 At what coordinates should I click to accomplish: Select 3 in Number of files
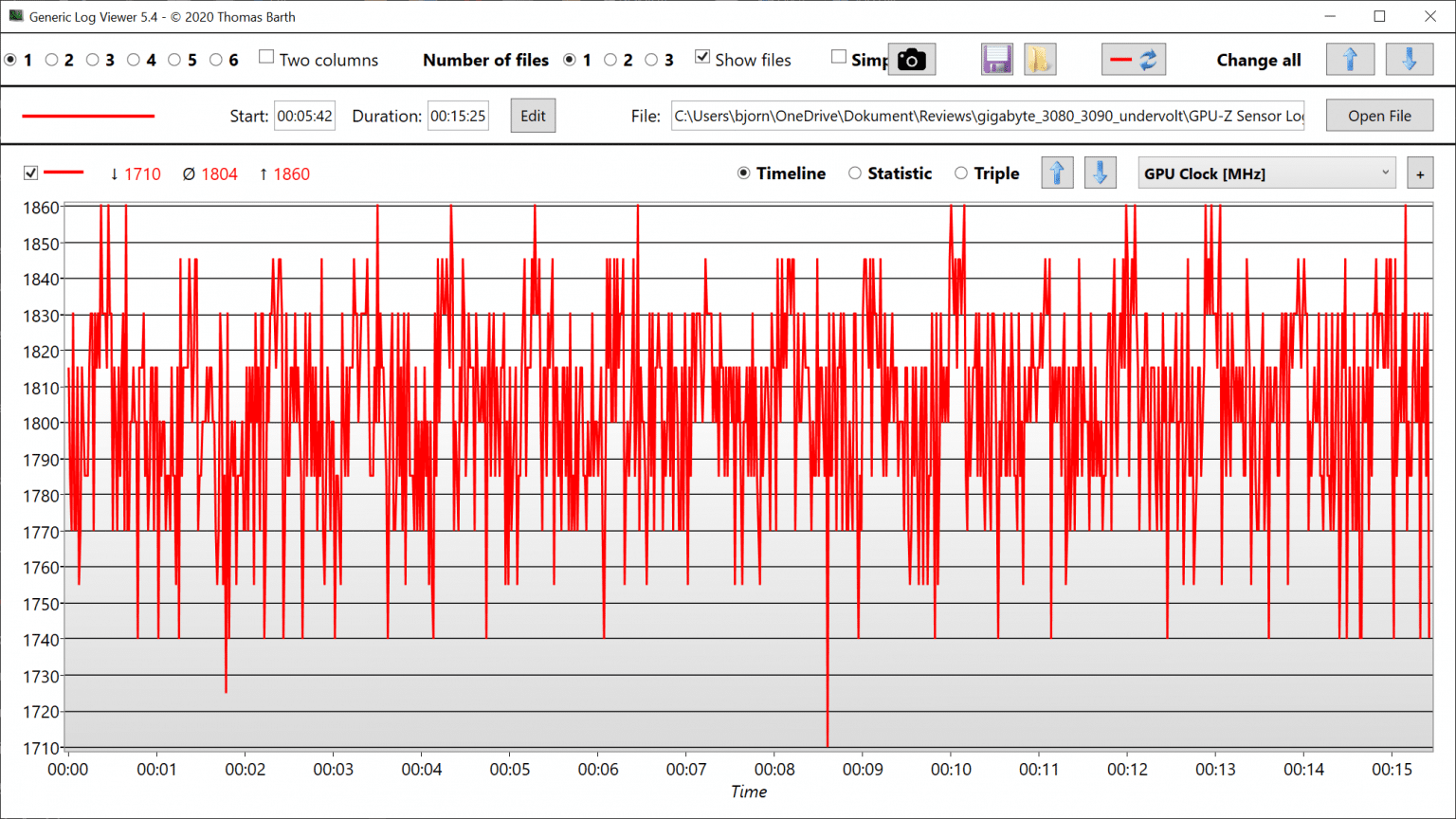pyautogui.click(x=651, y=60)
